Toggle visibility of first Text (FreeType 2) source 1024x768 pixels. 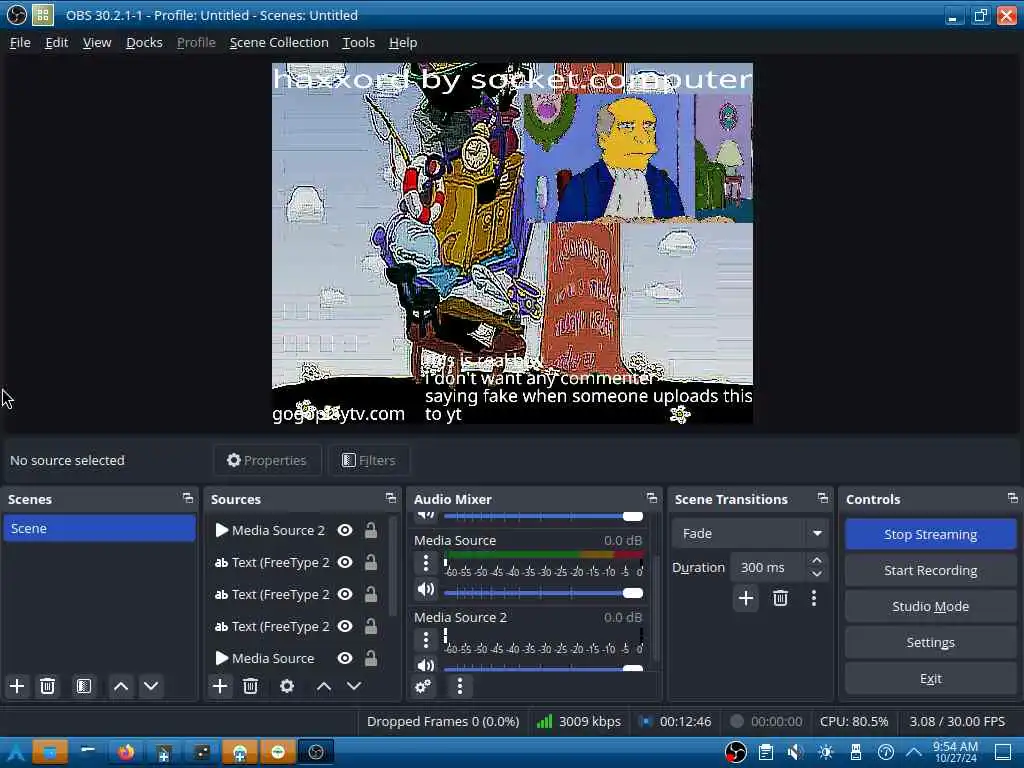click(345, 562)
